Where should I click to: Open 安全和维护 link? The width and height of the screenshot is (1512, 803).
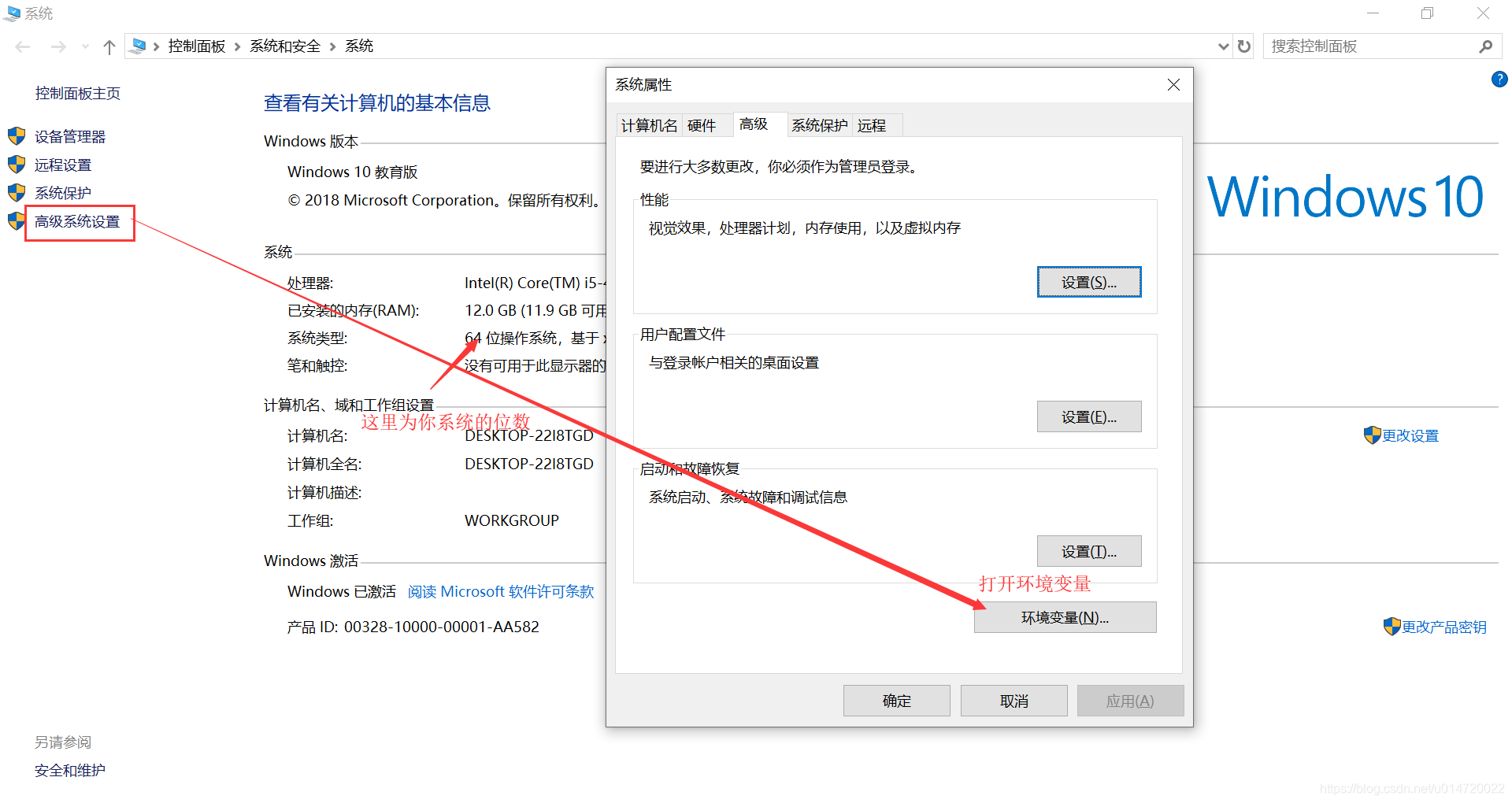70,770
